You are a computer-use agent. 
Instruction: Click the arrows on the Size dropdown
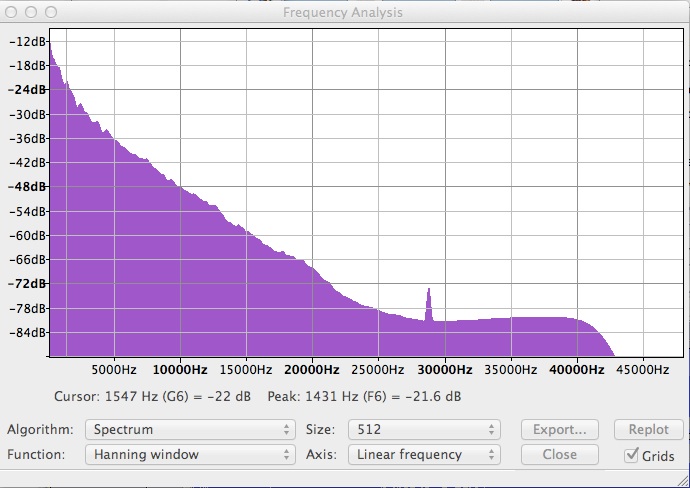(492, 429)
